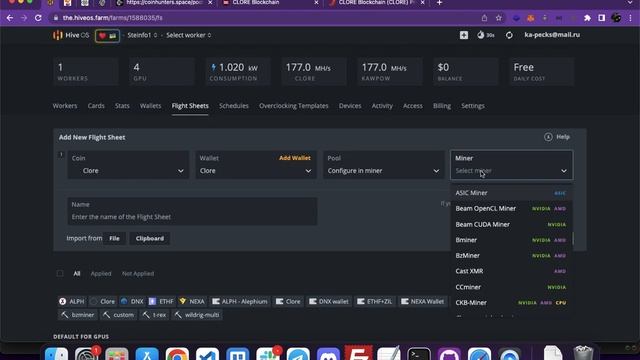Click Import from File button
The height and width of the screenshot is (360, 640).
[x=114, y=238]
